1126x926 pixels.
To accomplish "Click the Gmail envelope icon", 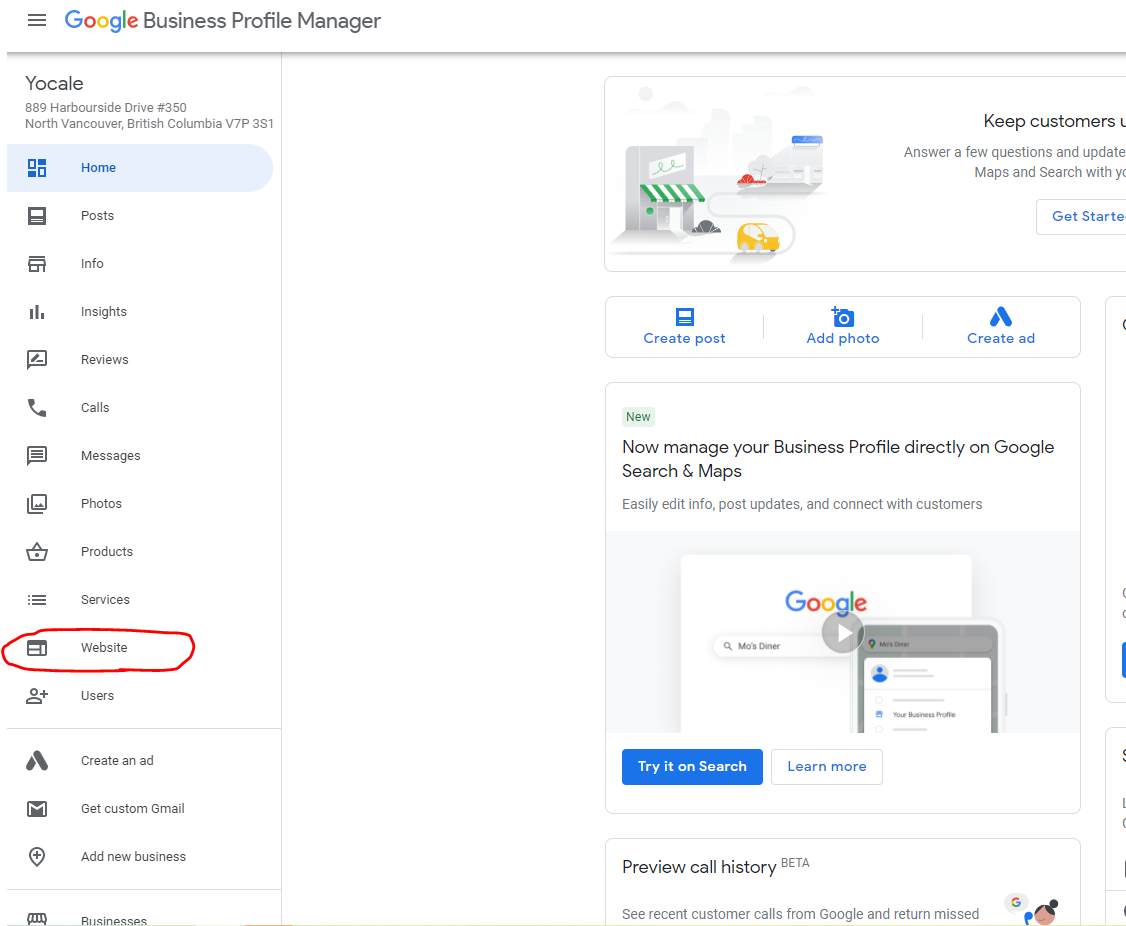I will (x=37, y=809).
